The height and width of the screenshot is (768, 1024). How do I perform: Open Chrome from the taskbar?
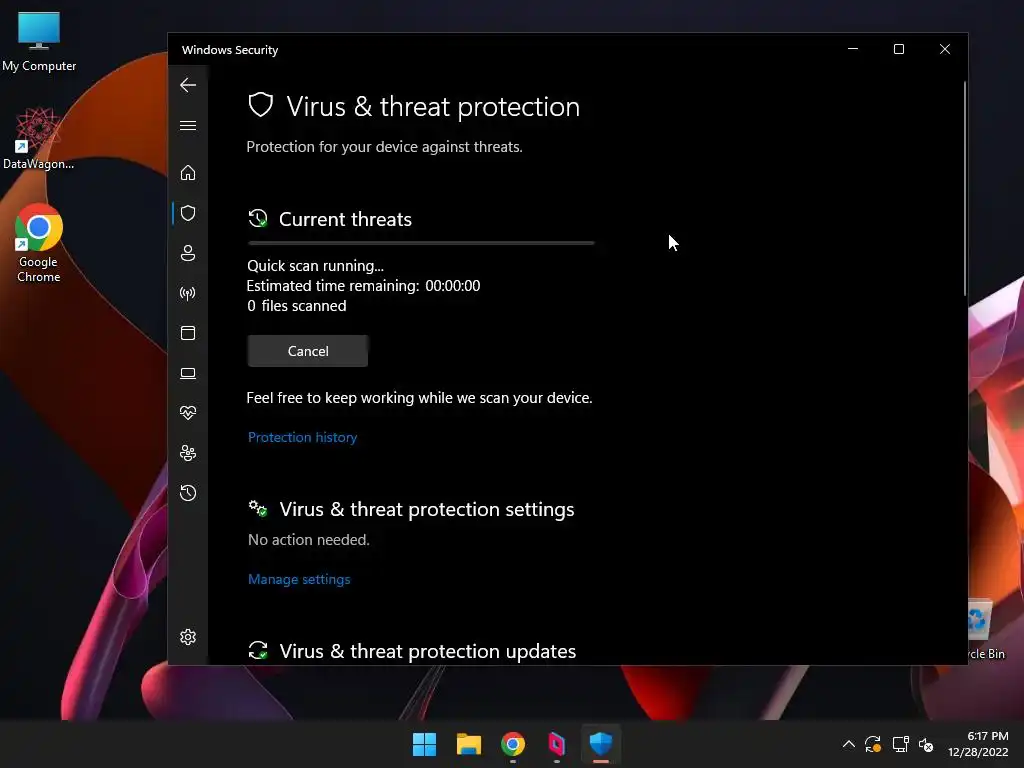click(513, 744)
